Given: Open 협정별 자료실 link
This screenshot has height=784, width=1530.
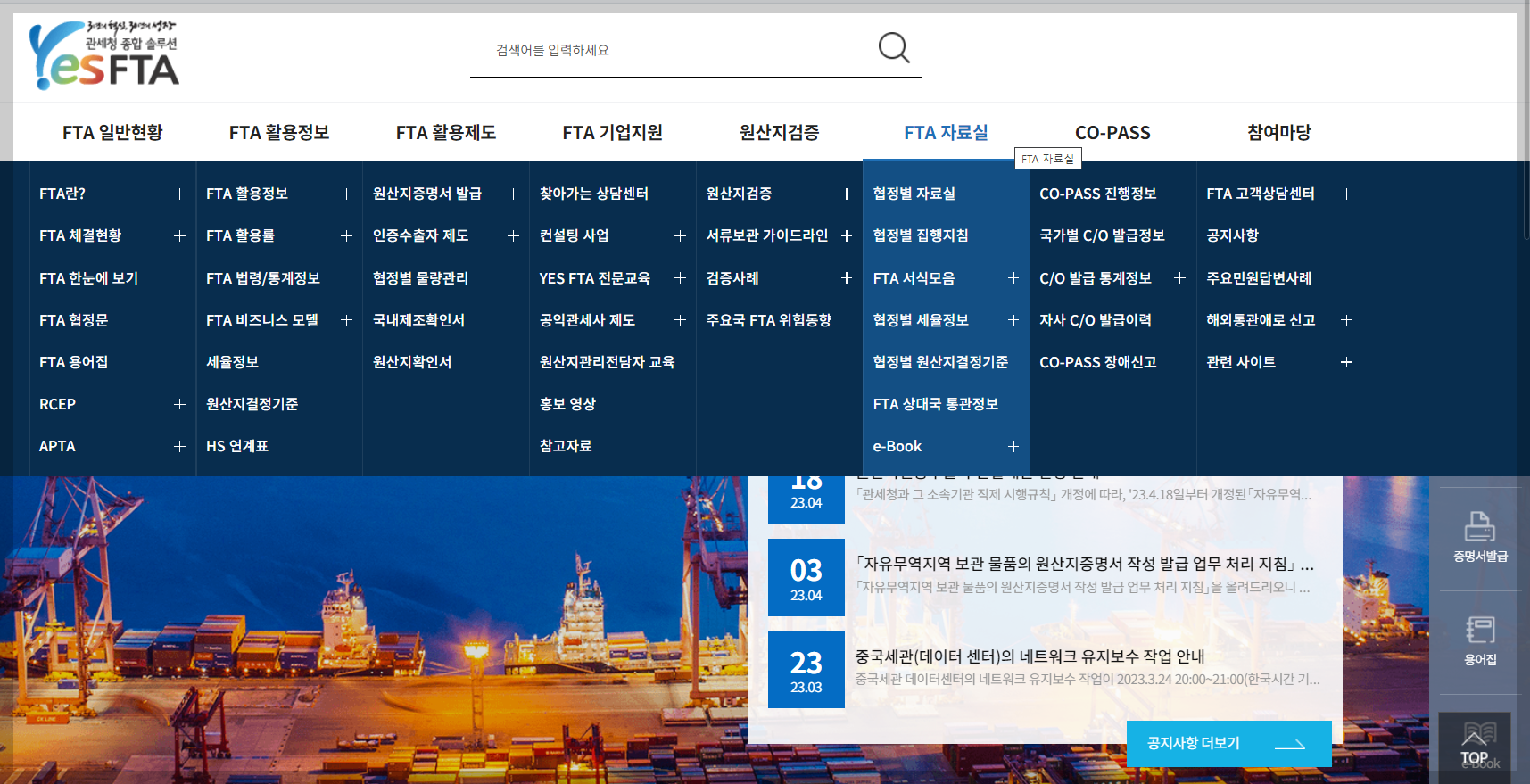Looking at the screenshot, I should (914, 194).
